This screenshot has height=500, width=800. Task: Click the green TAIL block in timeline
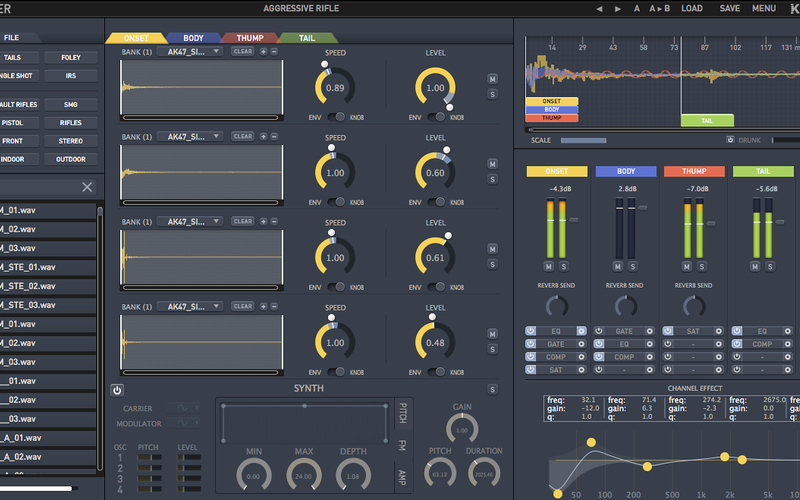707,120
